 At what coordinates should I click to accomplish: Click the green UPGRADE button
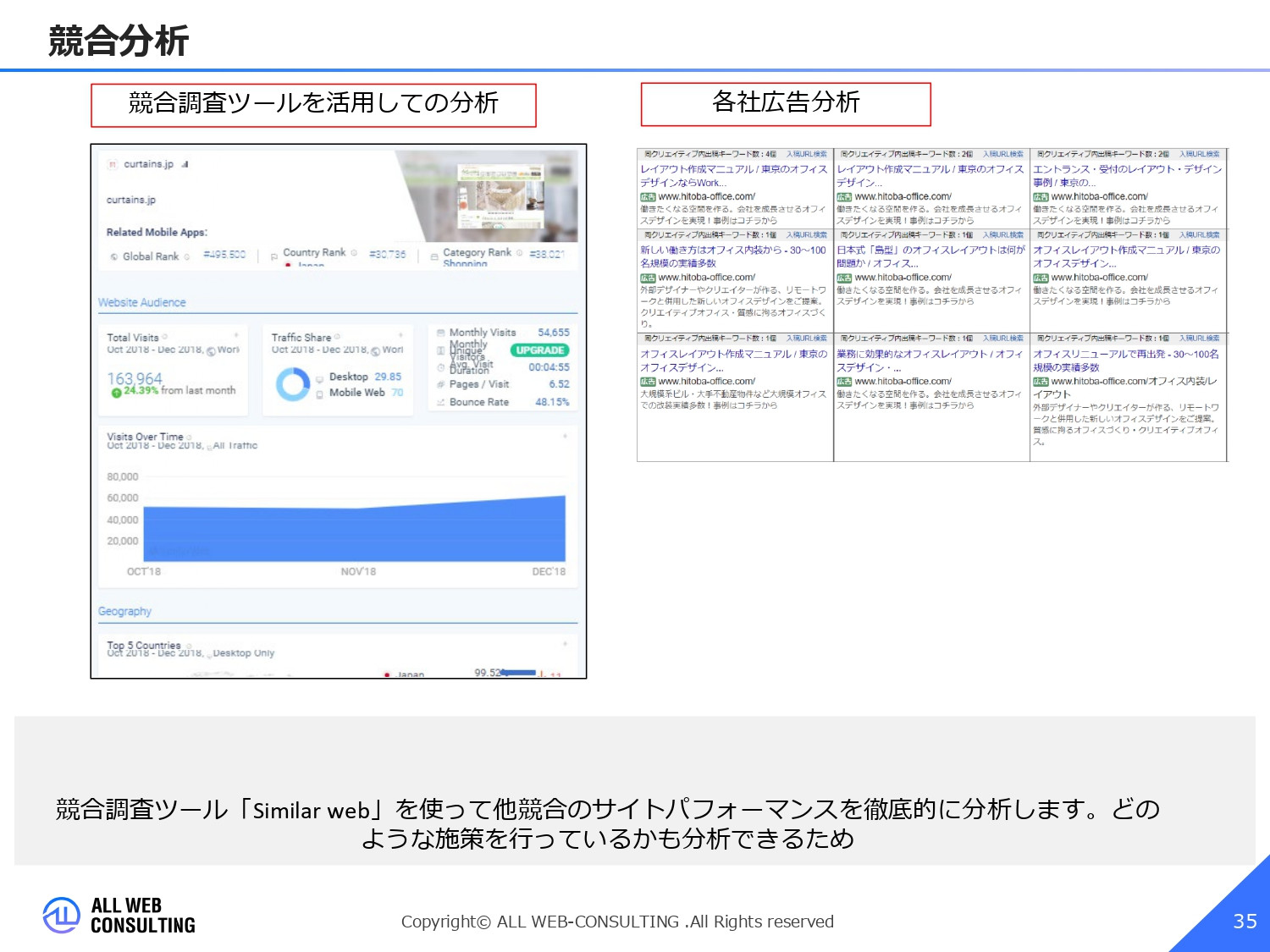pos(539,350)
